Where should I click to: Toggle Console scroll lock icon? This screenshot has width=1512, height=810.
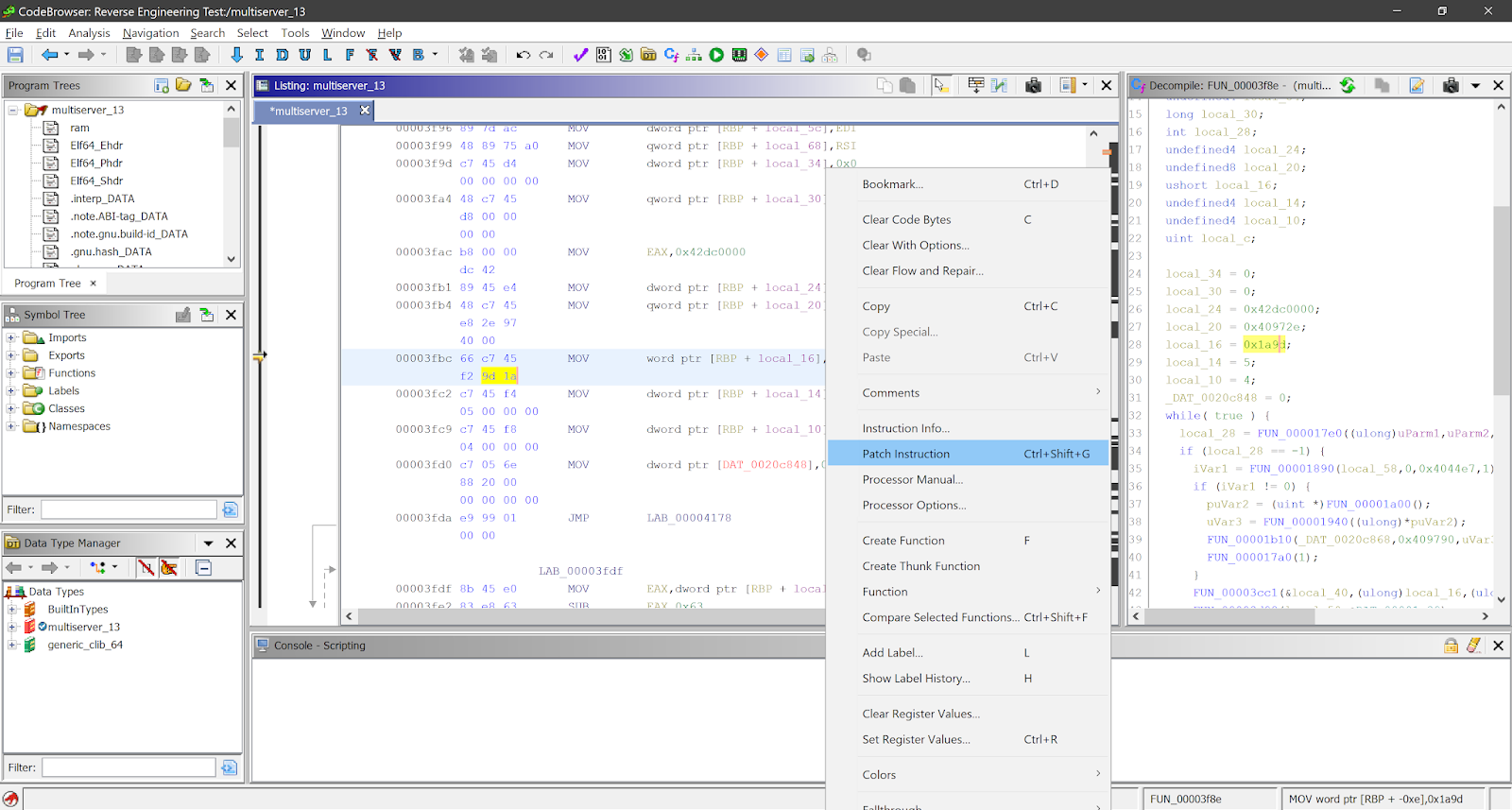1451,646
